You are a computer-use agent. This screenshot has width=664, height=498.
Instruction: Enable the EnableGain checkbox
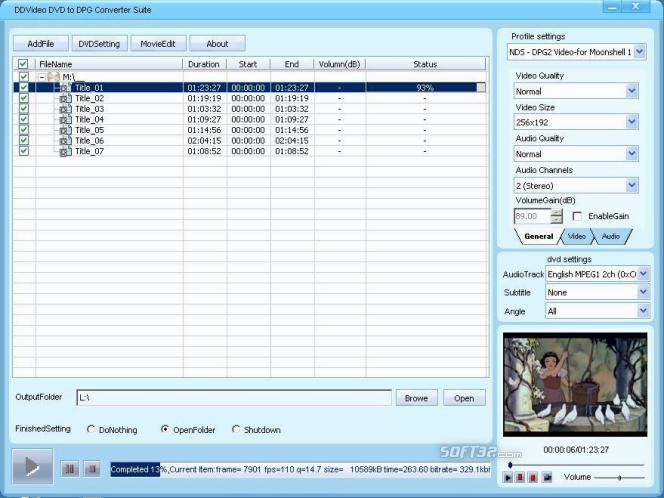(x=577, y=216)
